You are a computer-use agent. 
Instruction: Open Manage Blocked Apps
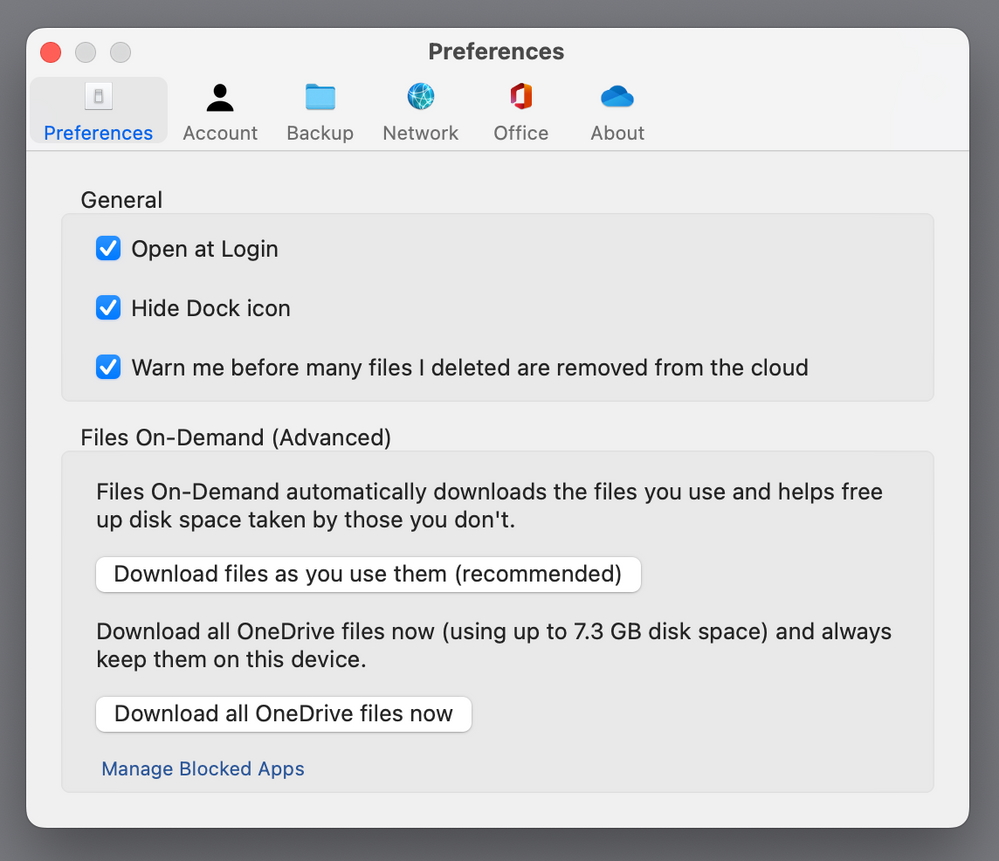[x=202, y=769]
